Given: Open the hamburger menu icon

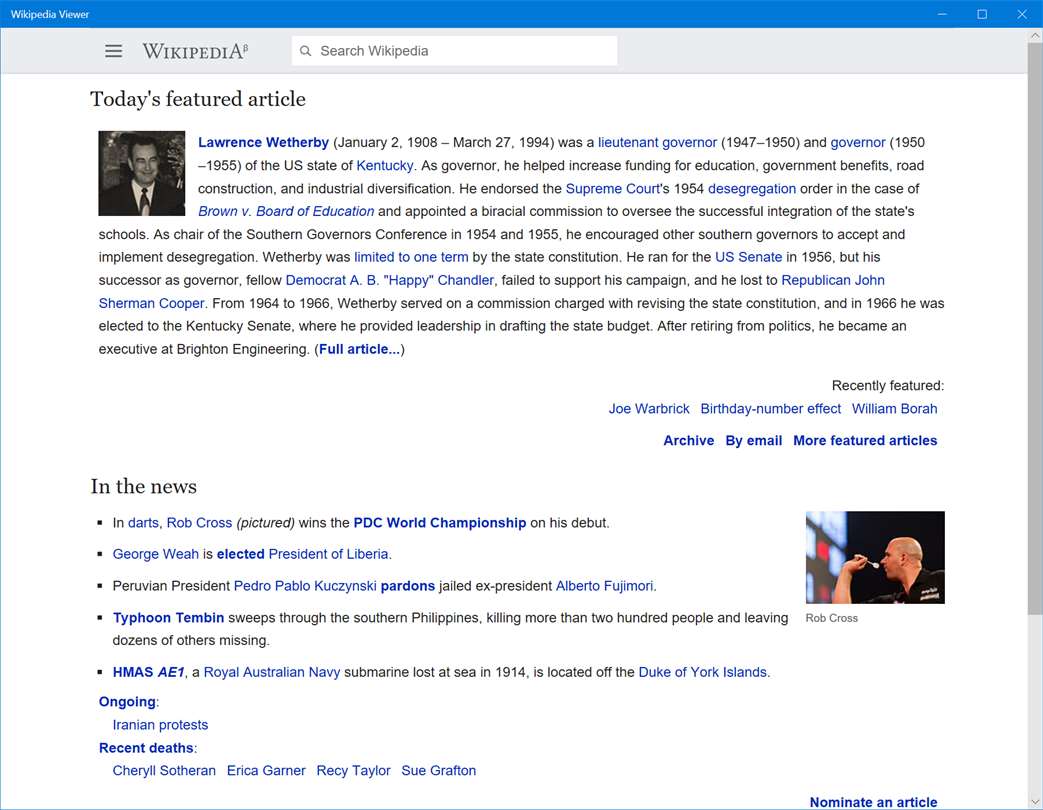Looking at the screenshot, I should pos(114,51).
